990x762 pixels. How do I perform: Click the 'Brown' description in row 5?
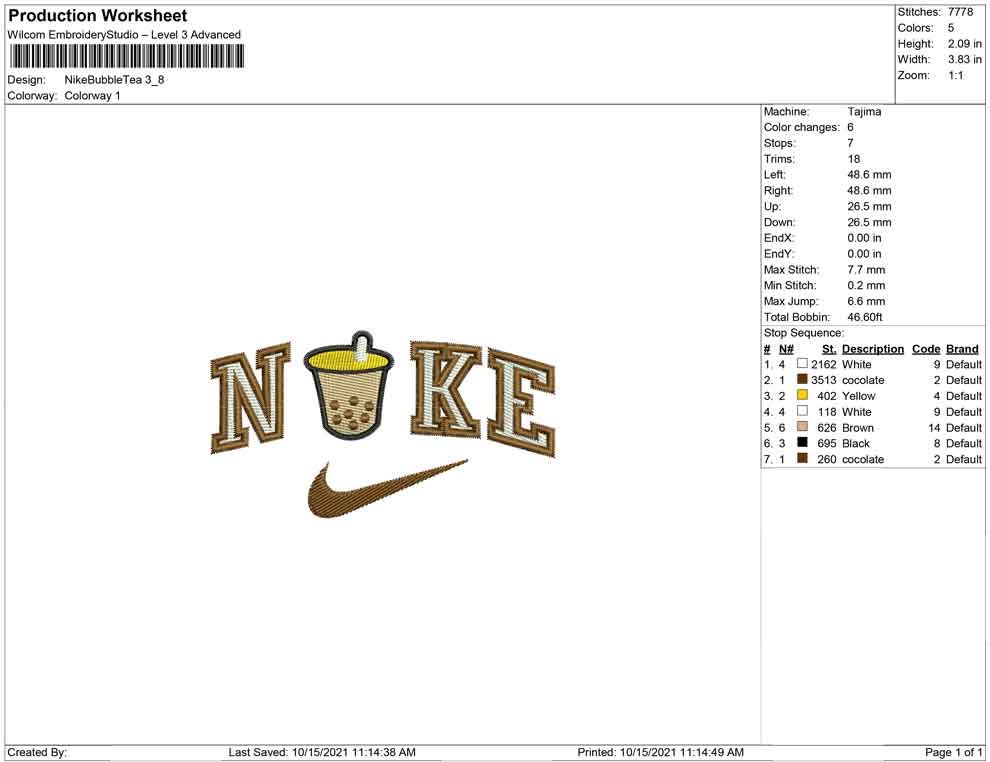[x=858, y=427]
